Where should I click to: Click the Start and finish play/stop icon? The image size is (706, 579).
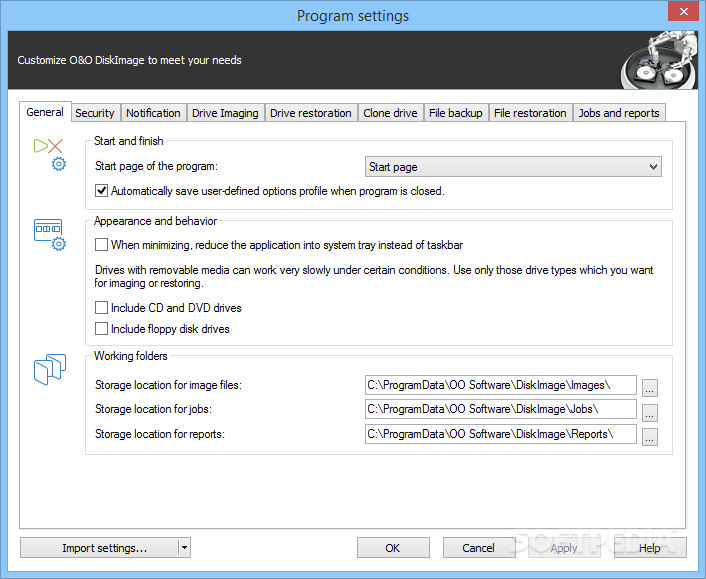50,154
